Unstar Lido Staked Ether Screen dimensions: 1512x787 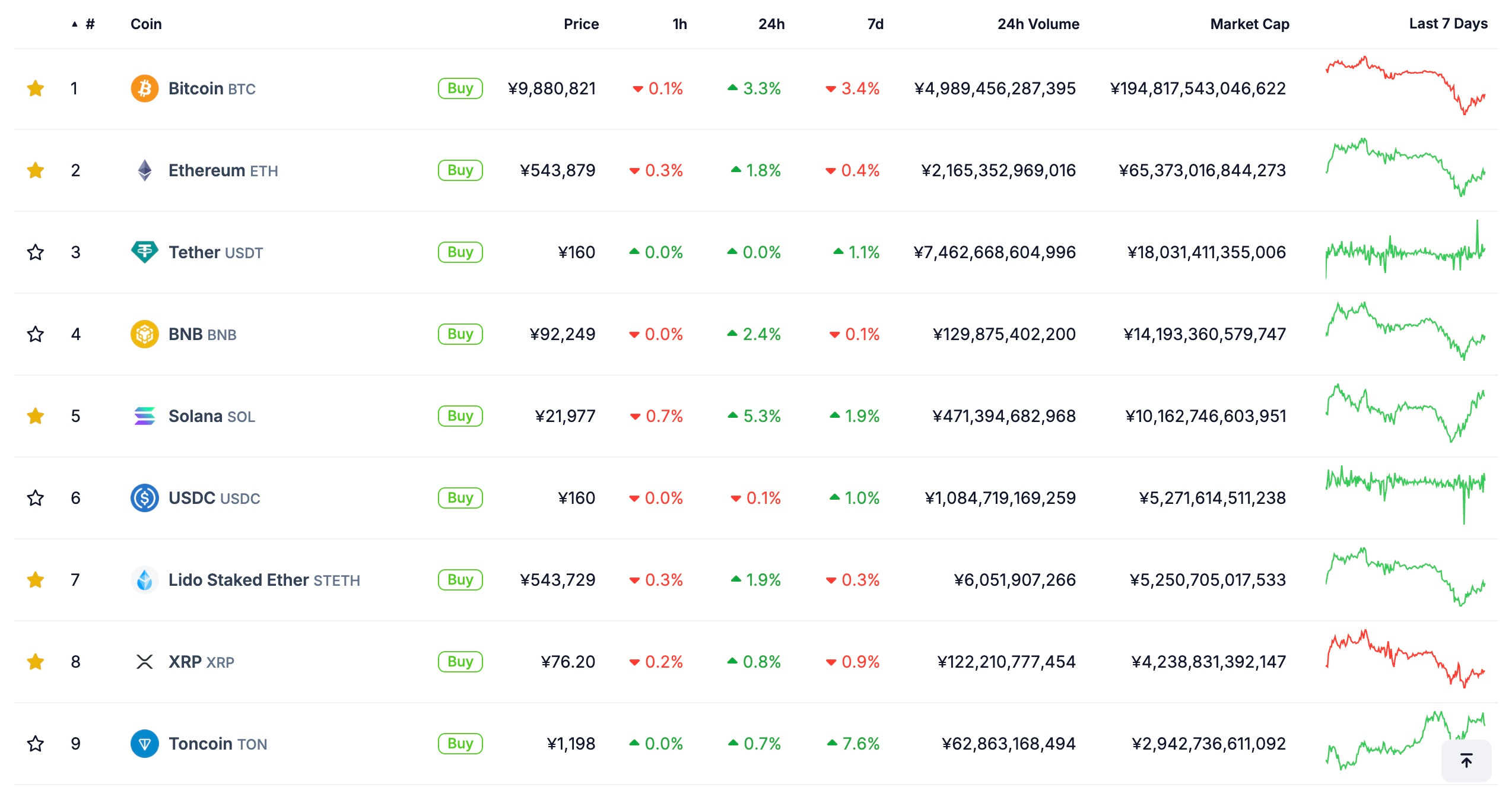point(36,580)
